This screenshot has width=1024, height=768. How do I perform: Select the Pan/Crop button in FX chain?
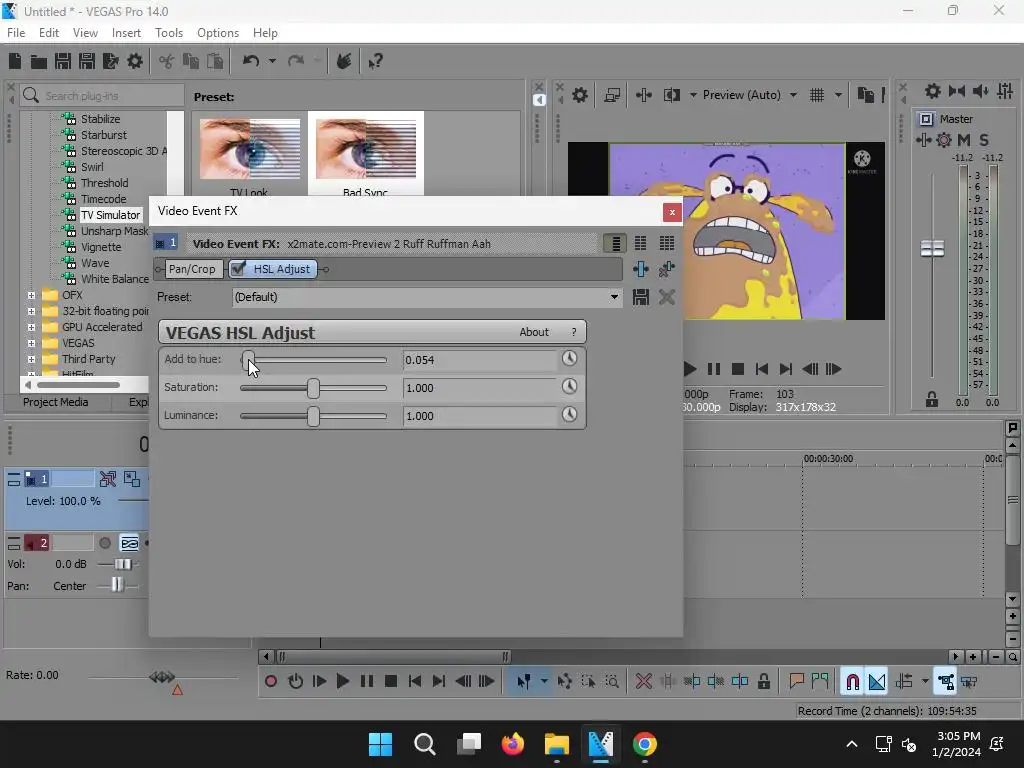coord(191,269)
